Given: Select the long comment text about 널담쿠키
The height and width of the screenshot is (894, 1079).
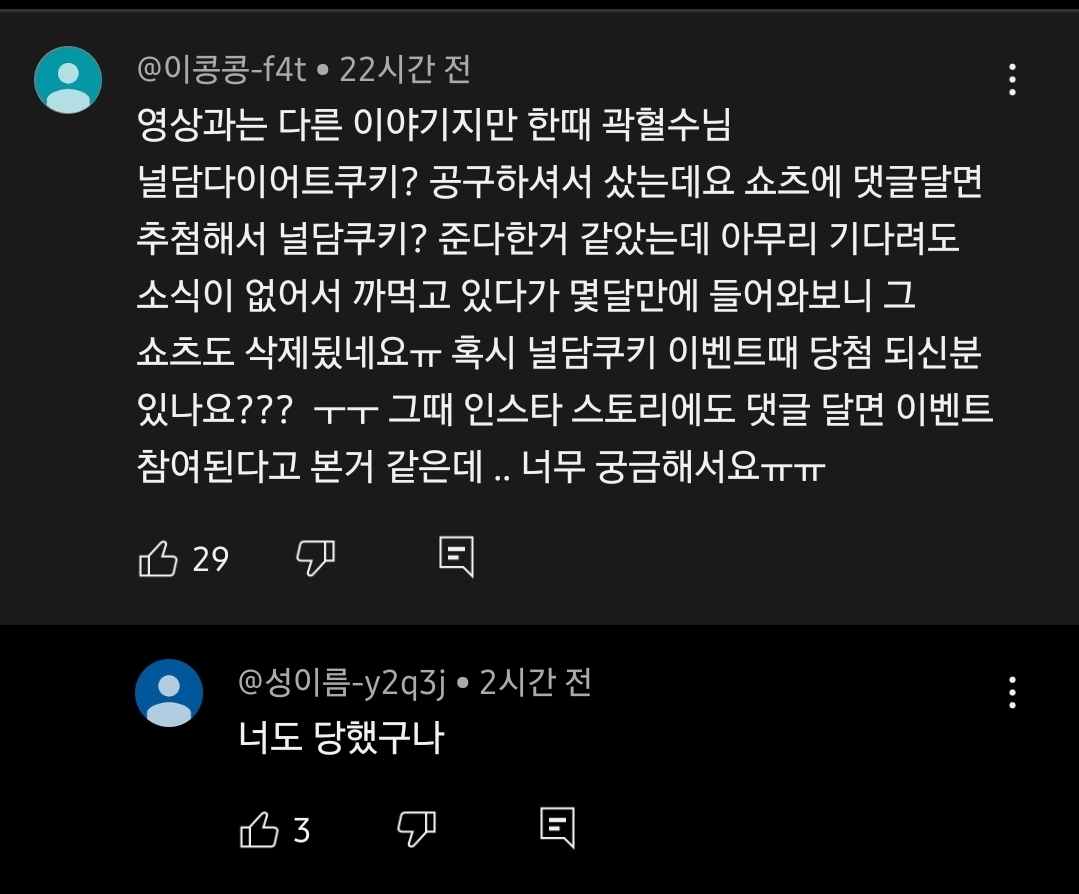Looking at the screenshot, I should [x=564, y=295].
